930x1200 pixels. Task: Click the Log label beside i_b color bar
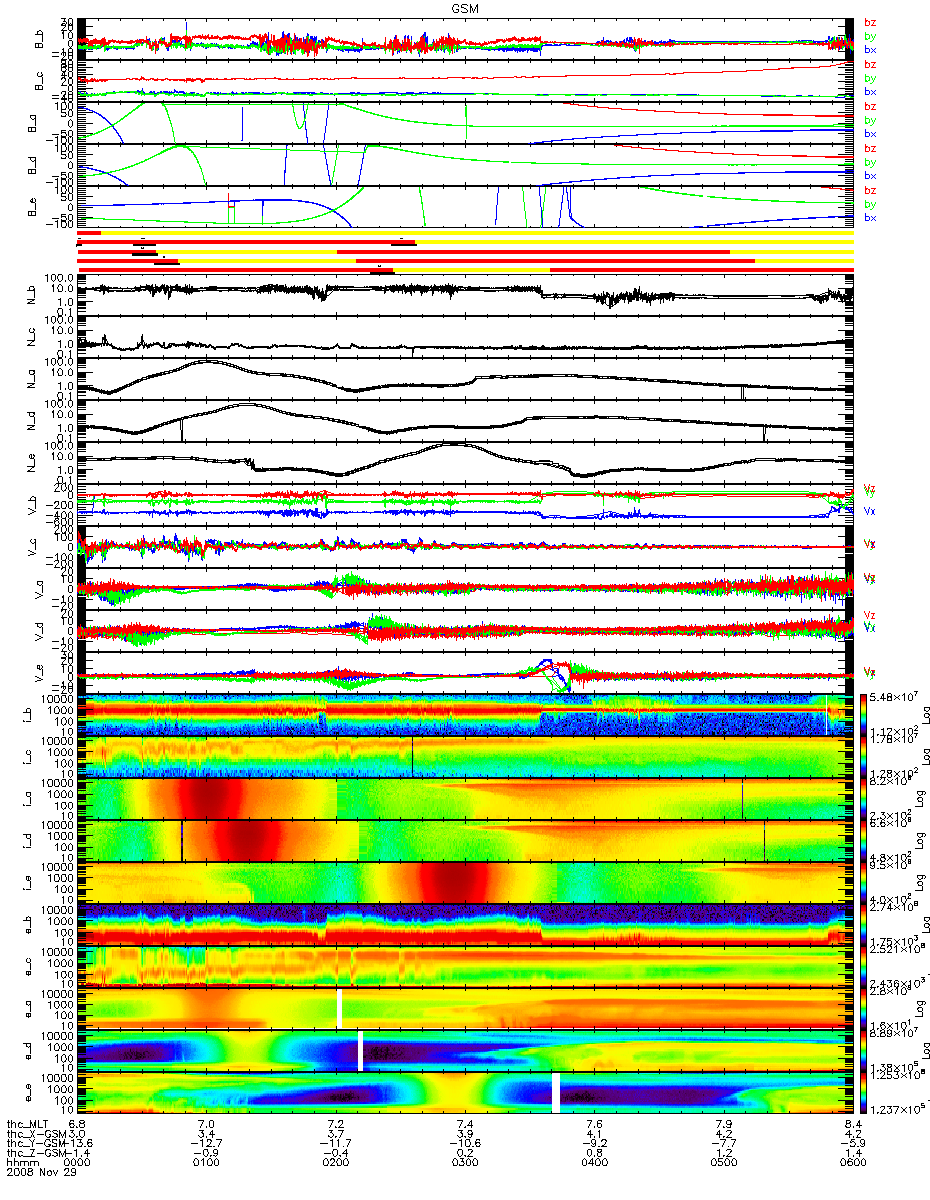click(924, 714)
